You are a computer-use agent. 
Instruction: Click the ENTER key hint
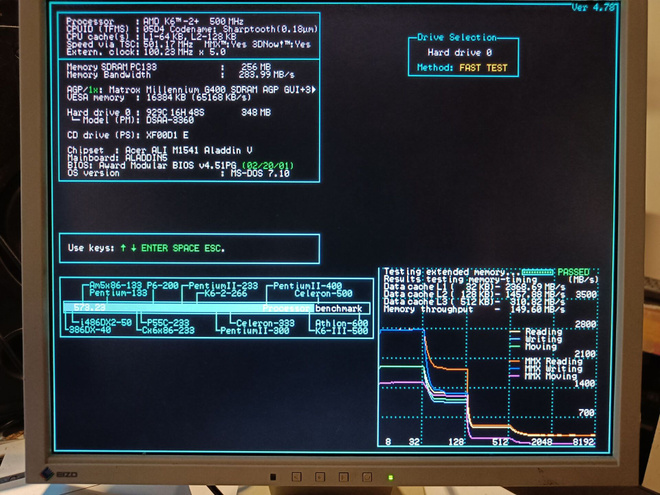[154, 248]
